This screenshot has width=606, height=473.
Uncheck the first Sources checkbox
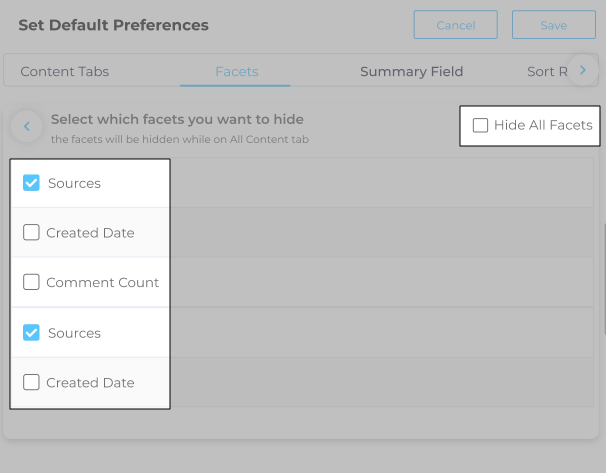(x=31, y=183)
